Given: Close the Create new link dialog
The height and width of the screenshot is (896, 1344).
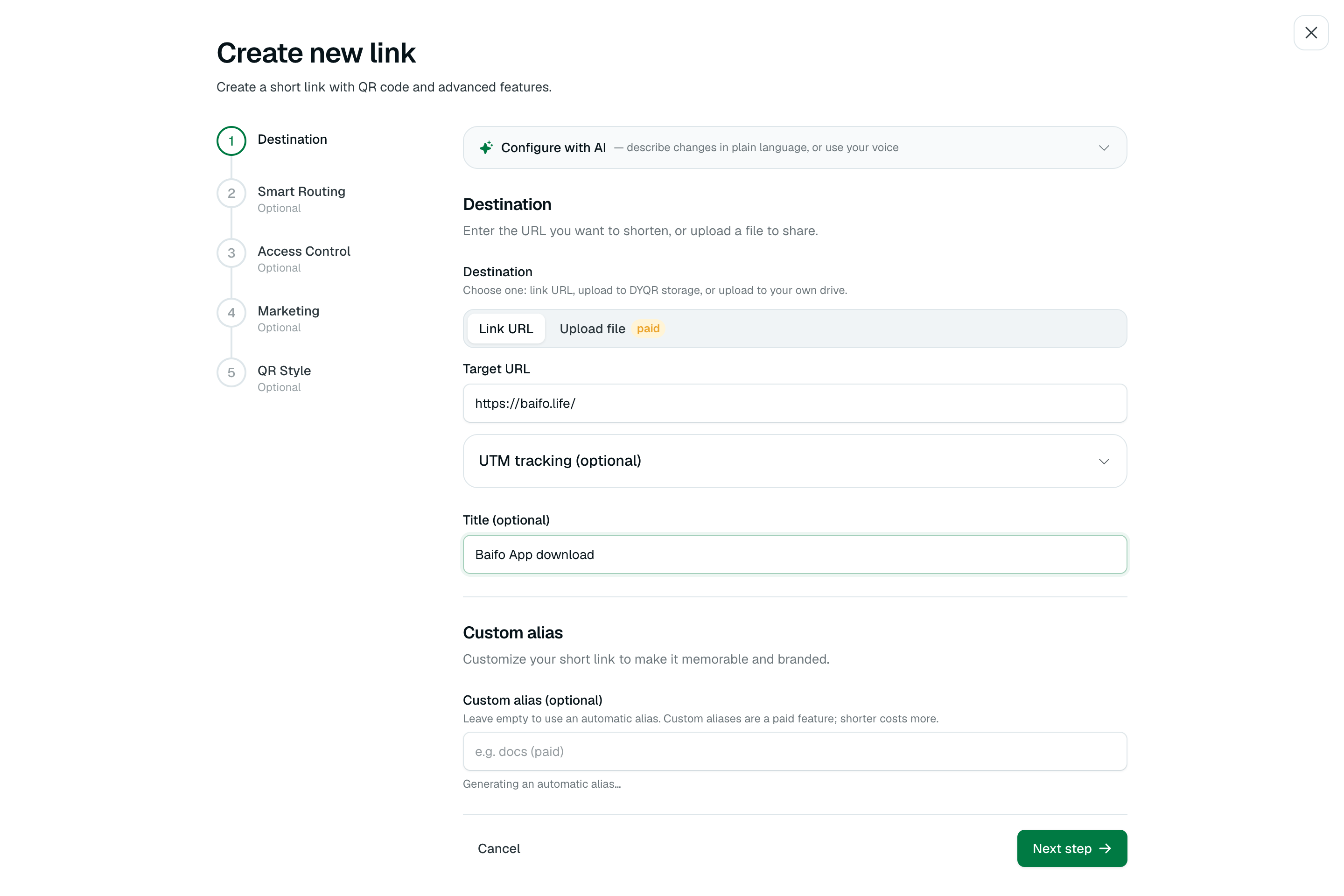Looking at the screenshot, I should point(1311,33).
